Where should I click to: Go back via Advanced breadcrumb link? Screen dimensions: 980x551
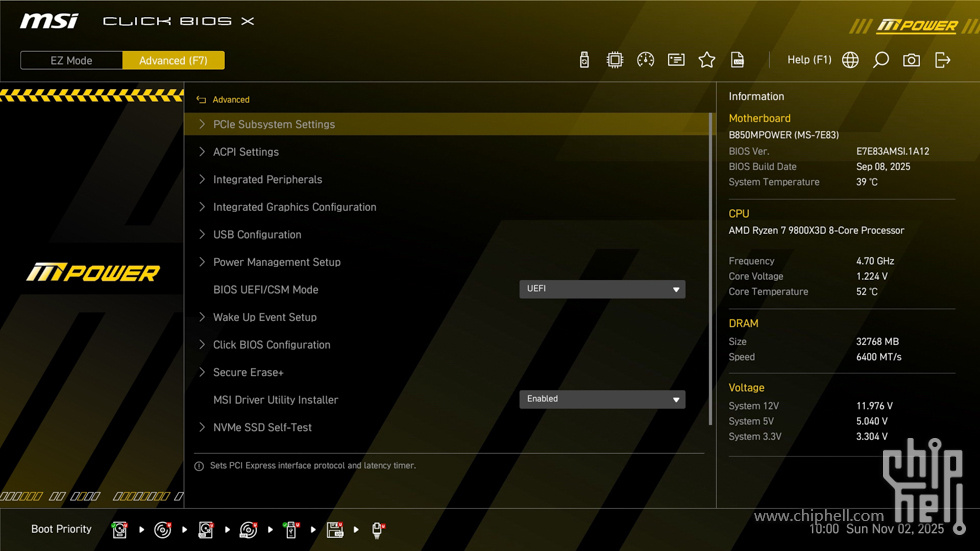pos(230,100)
